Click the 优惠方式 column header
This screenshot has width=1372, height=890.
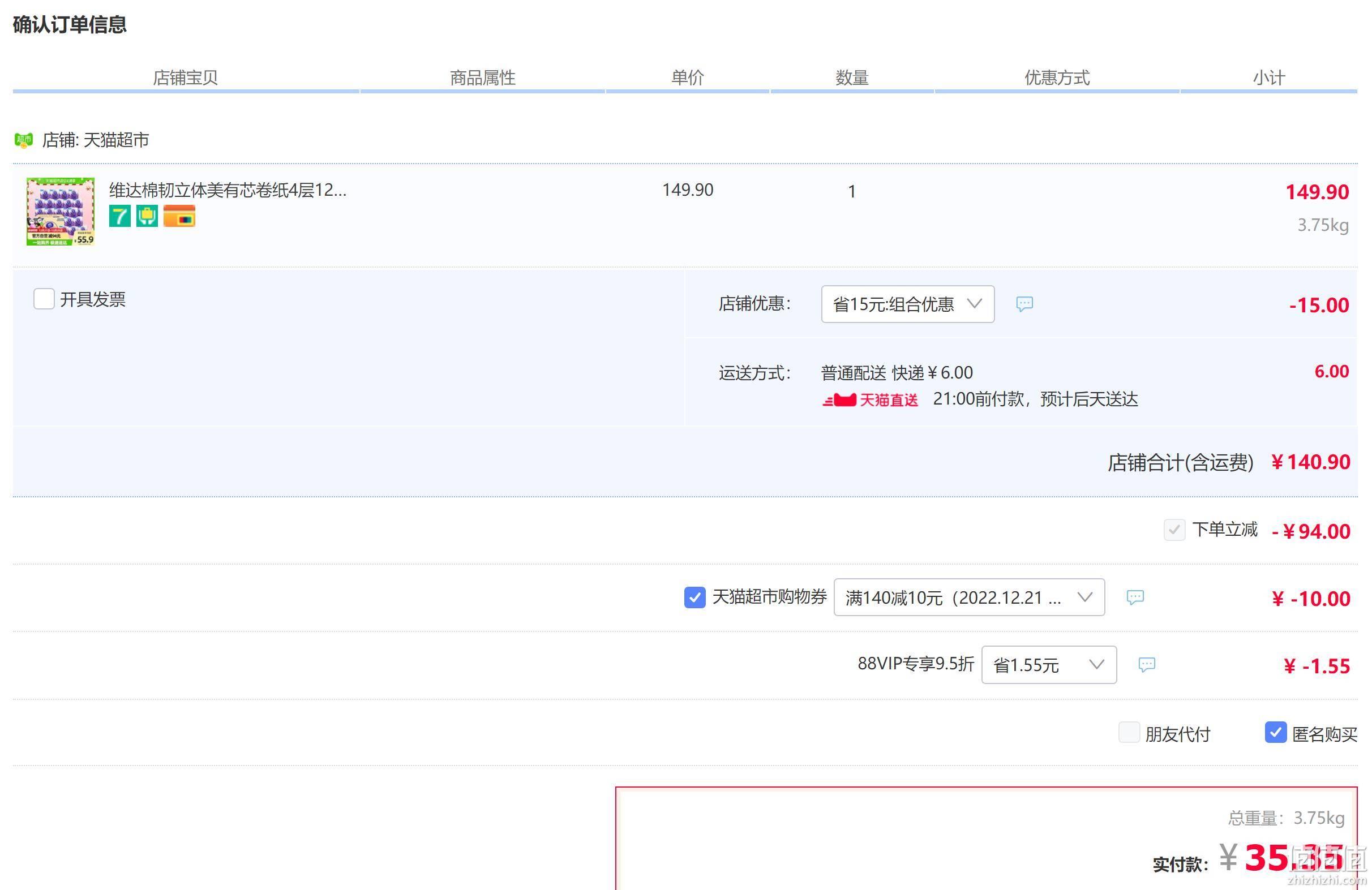coord(1057,78)
